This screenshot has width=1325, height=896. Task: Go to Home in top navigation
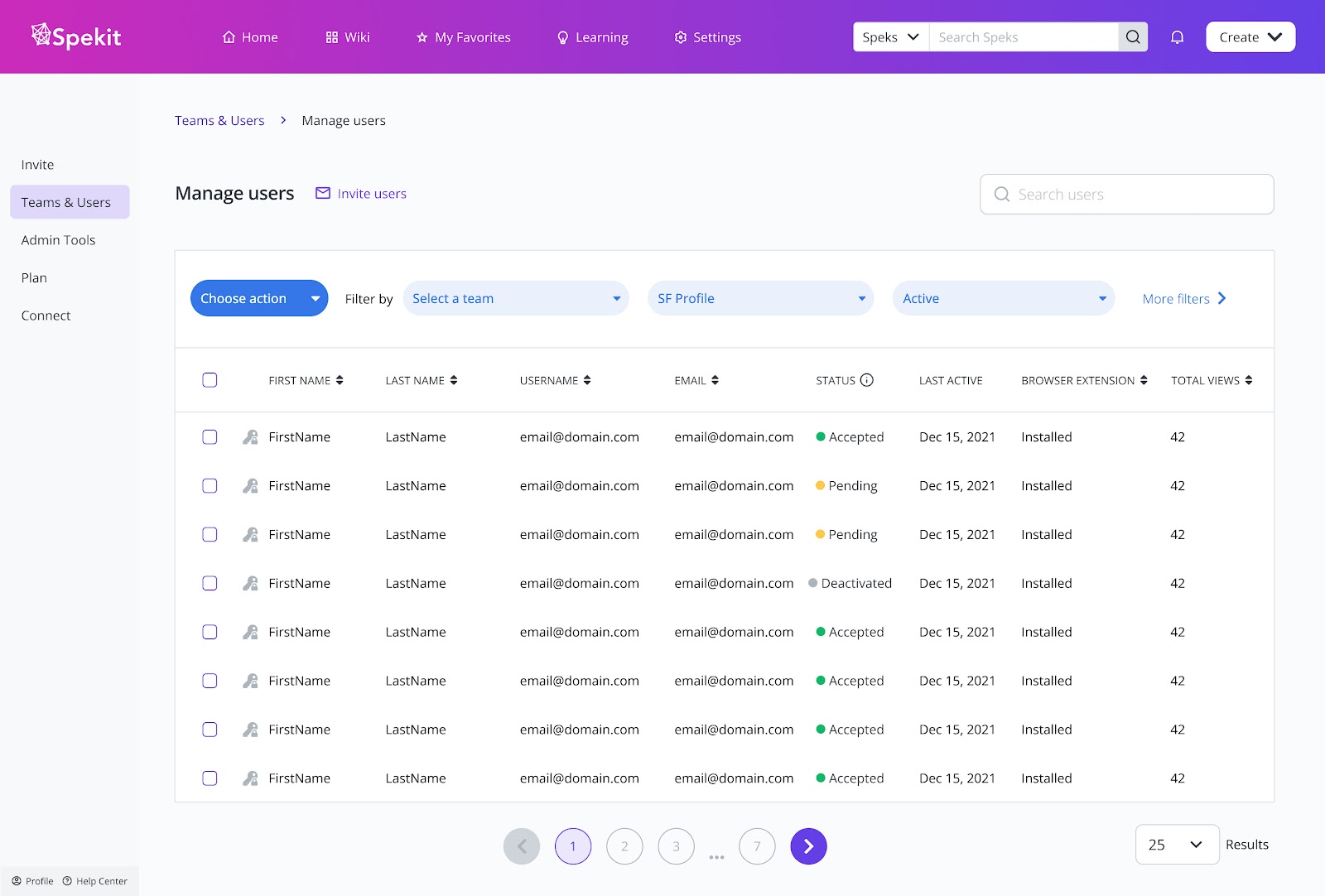pyautogui.click(x=250, y=37)
